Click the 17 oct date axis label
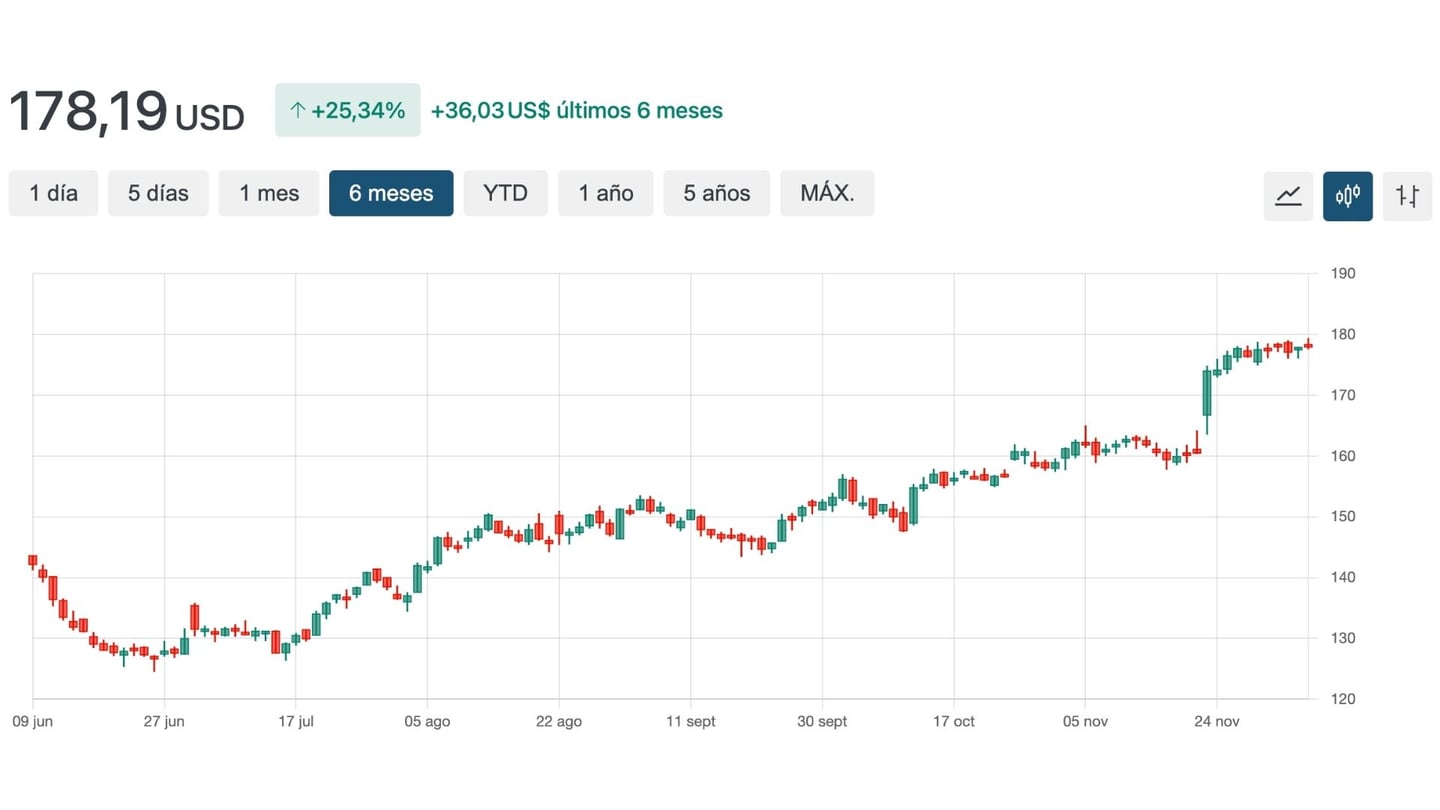This screenshot has height=810, width=1440. 953,721
